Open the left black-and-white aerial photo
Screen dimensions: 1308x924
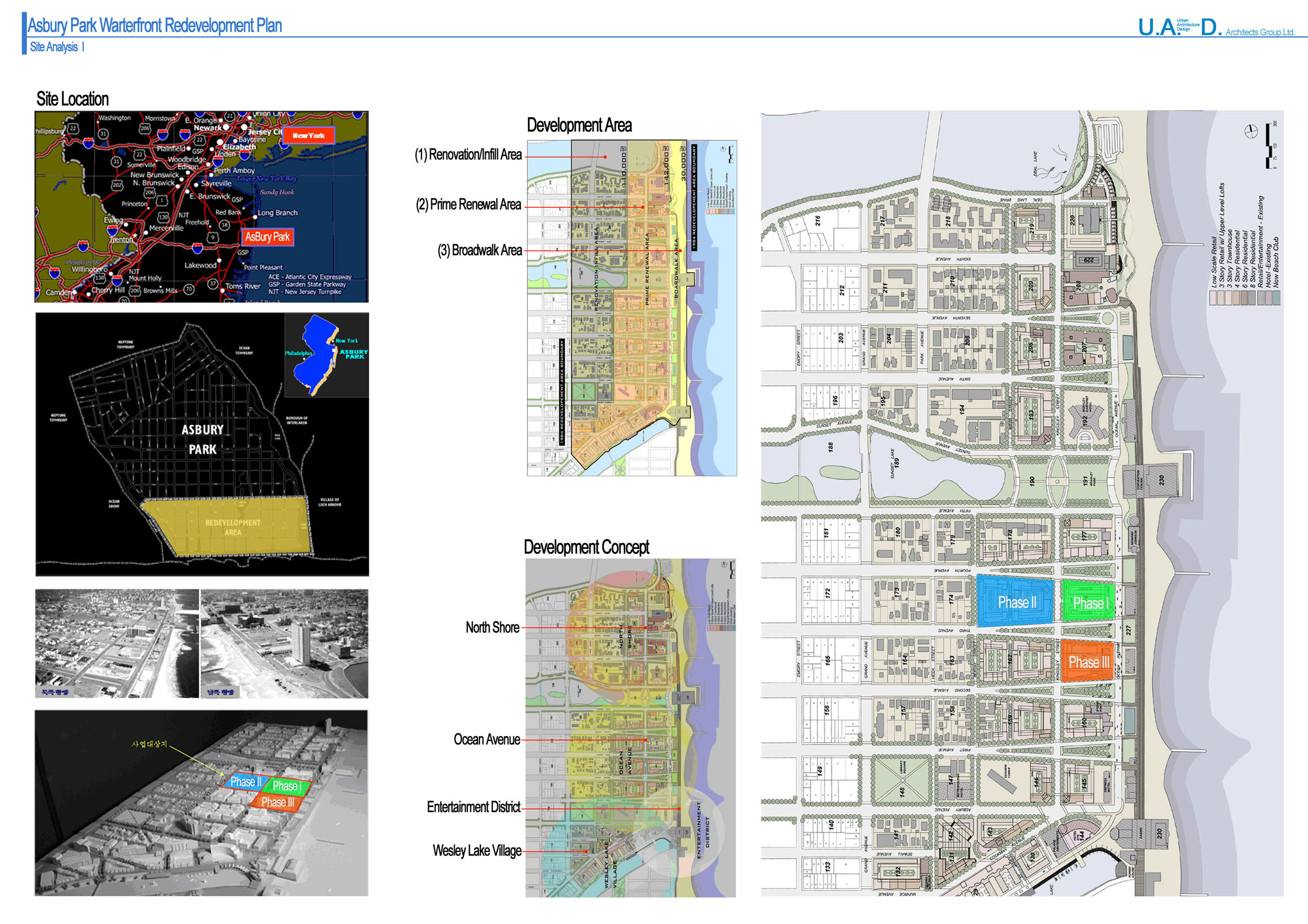117,643
